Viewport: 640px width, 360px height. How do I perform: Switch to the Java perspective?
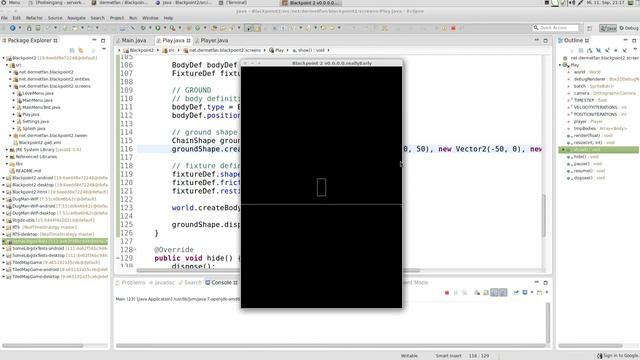tap(608, 28)
